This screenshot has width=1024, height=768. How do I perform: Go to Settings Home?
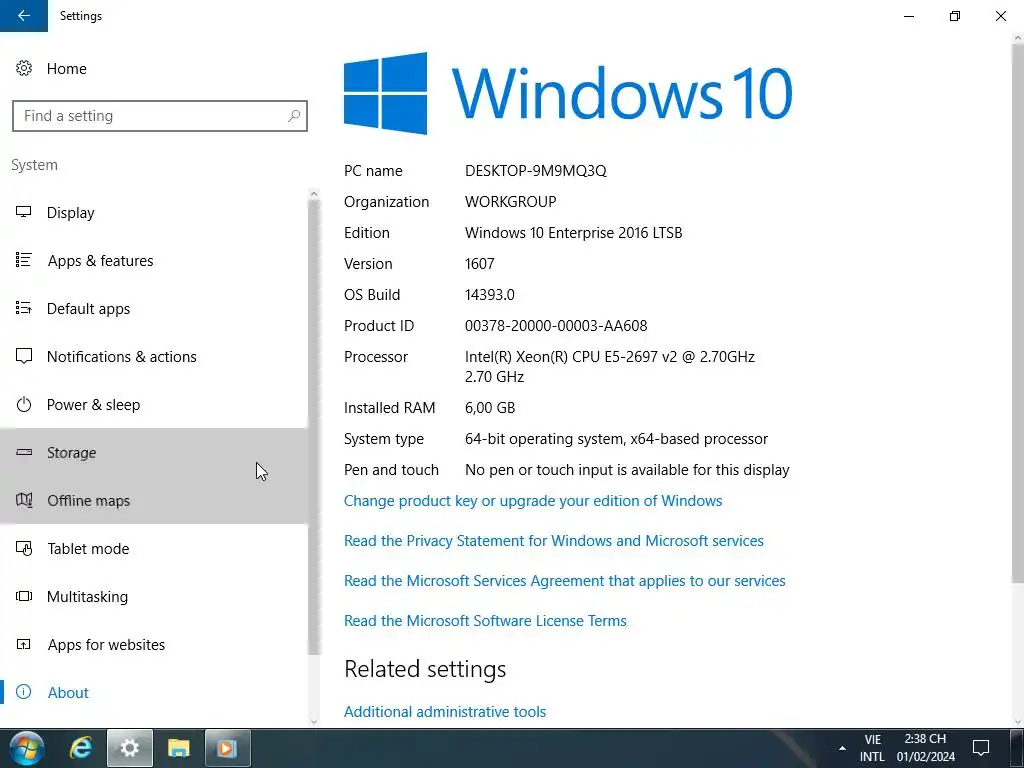pos(67,69)
